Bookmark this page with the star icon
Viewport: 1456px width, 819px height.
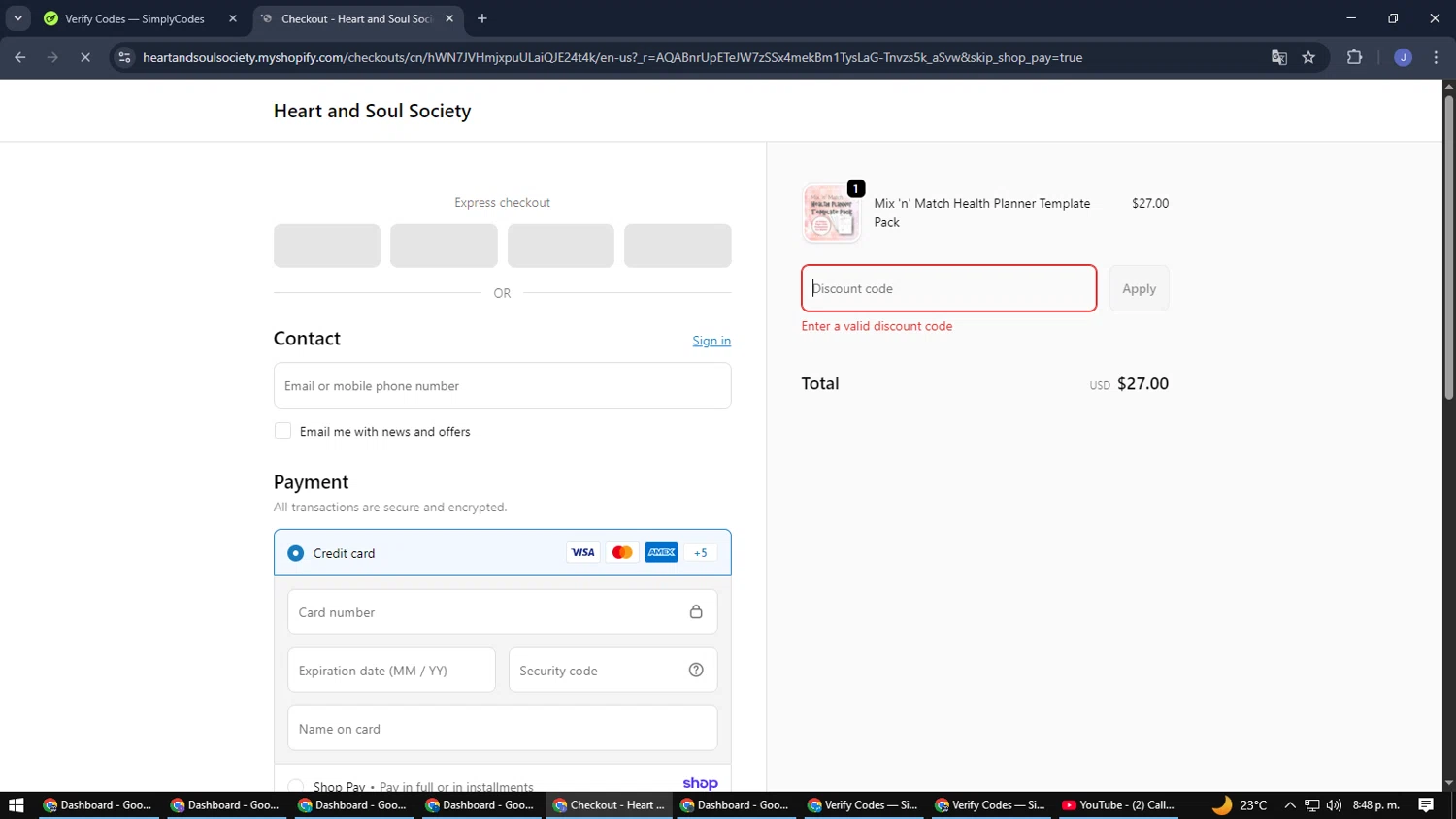point(1308,57)
